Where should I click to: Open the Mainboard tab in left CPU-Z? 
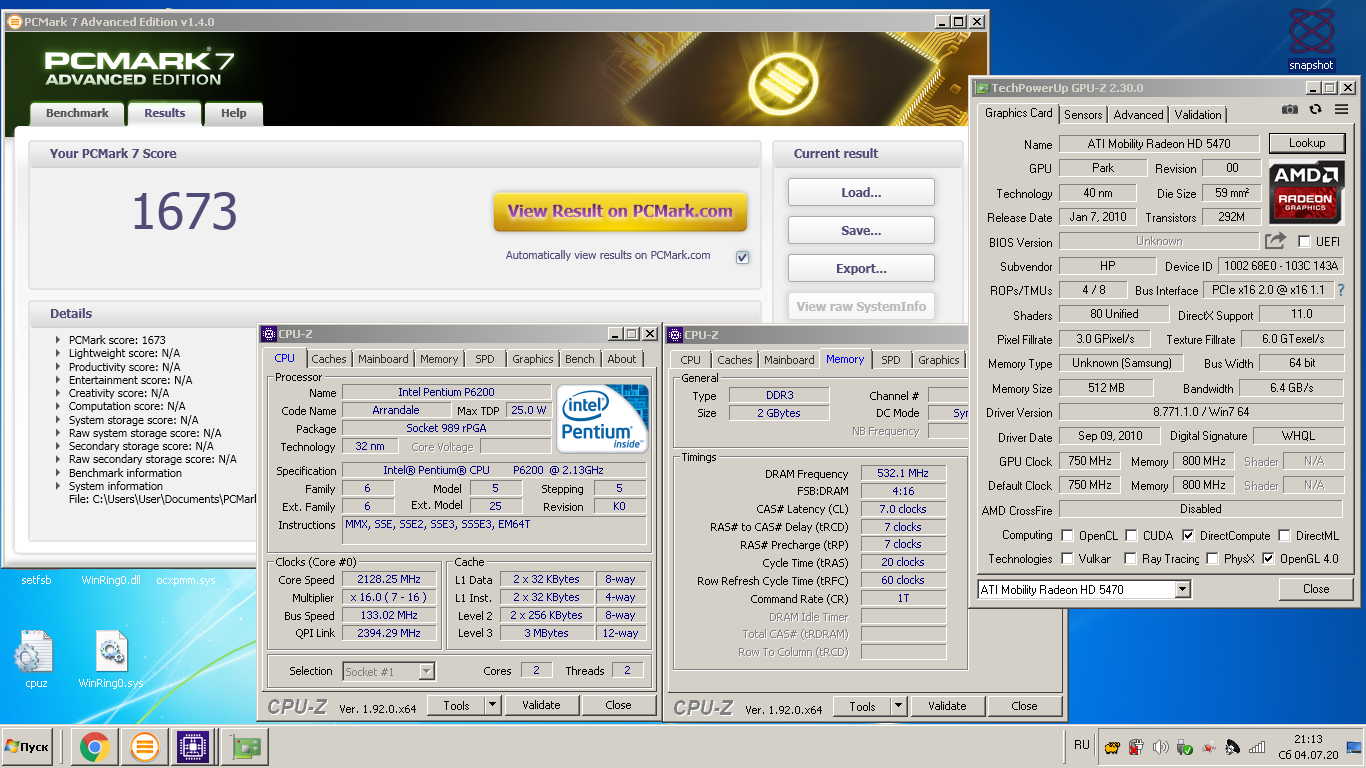pos(383,359)
